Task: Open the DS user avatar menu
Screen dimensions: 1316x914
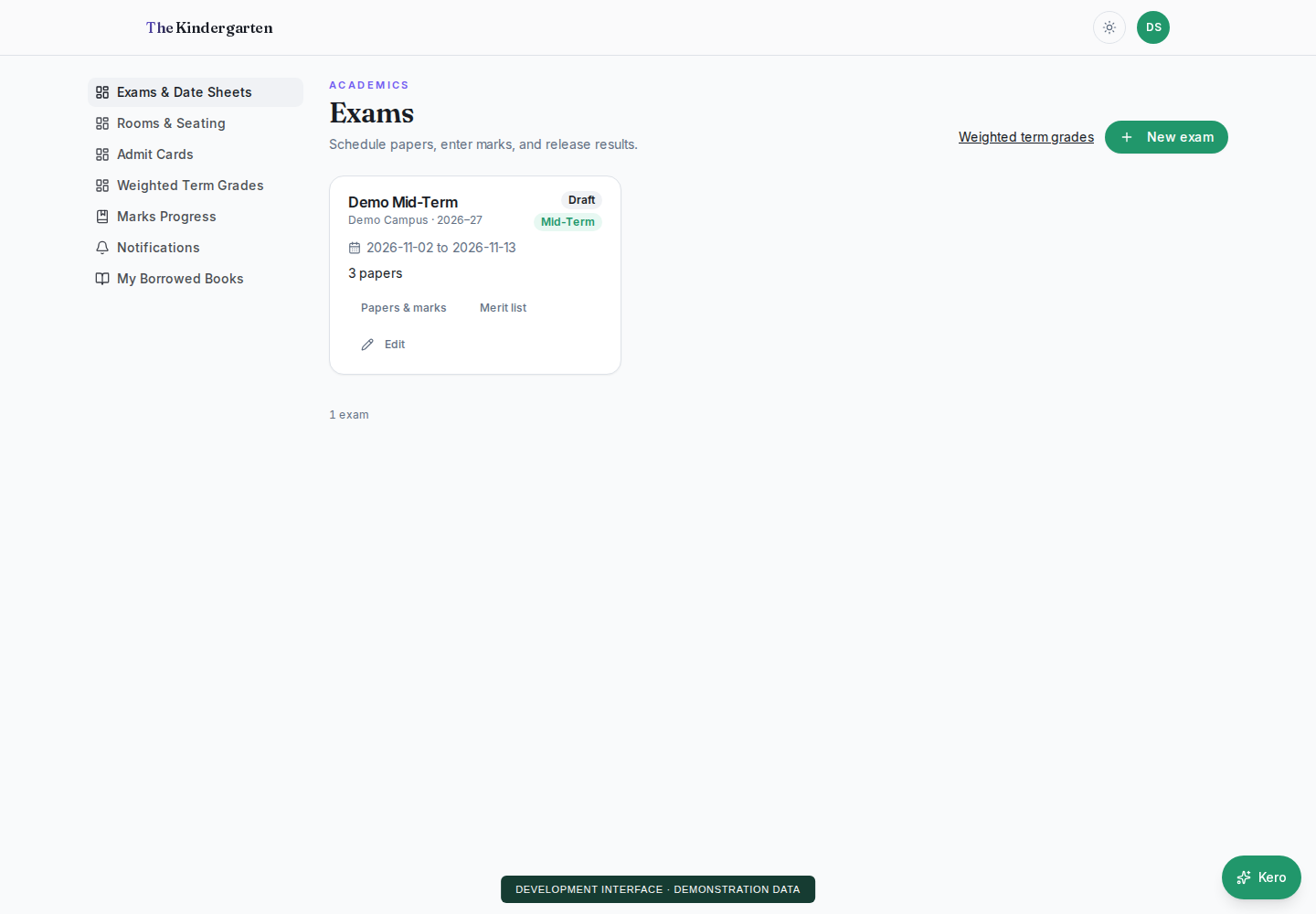Action: tap(1153, 27)
